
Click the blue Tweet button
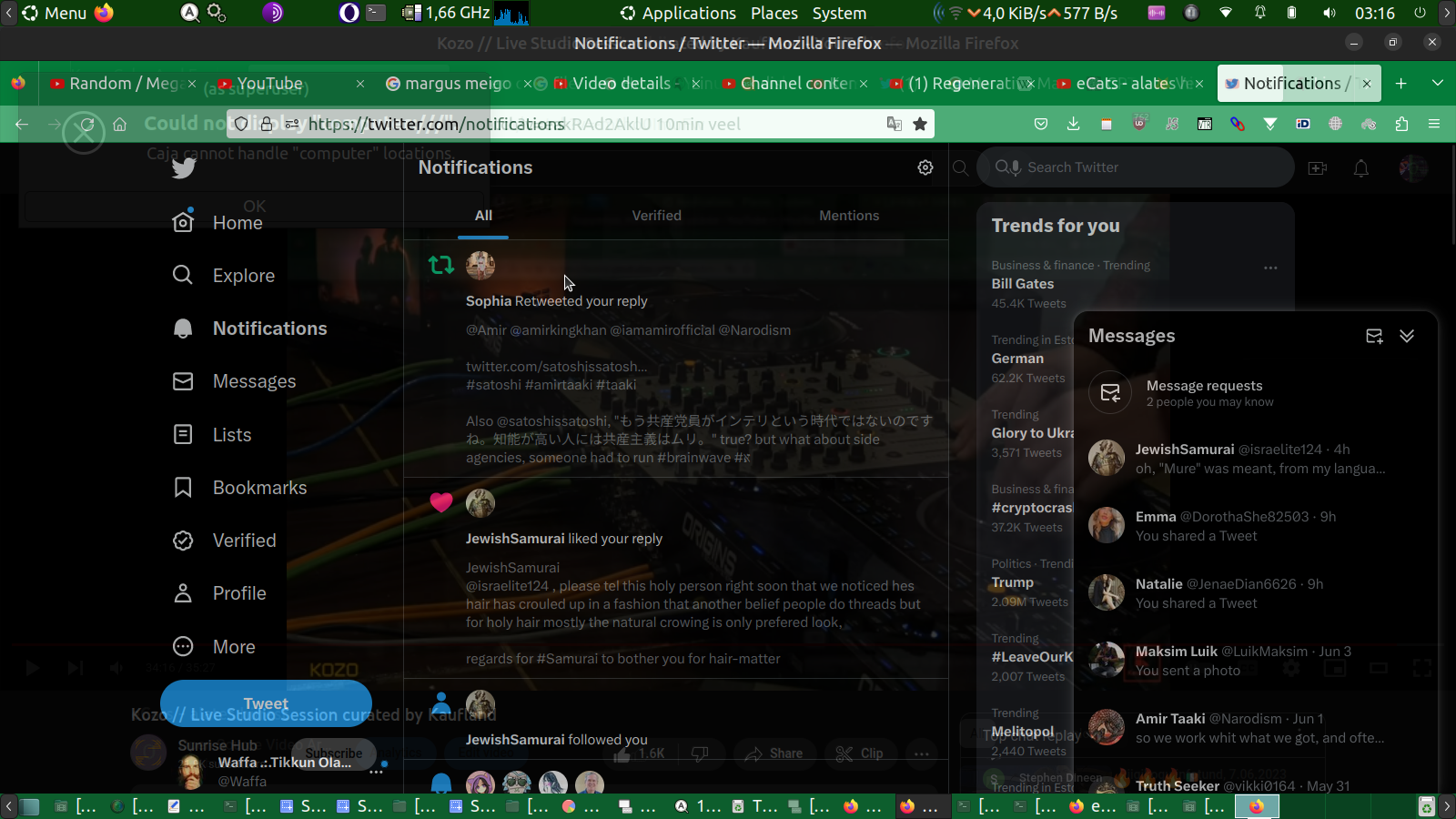pos(266,703)
